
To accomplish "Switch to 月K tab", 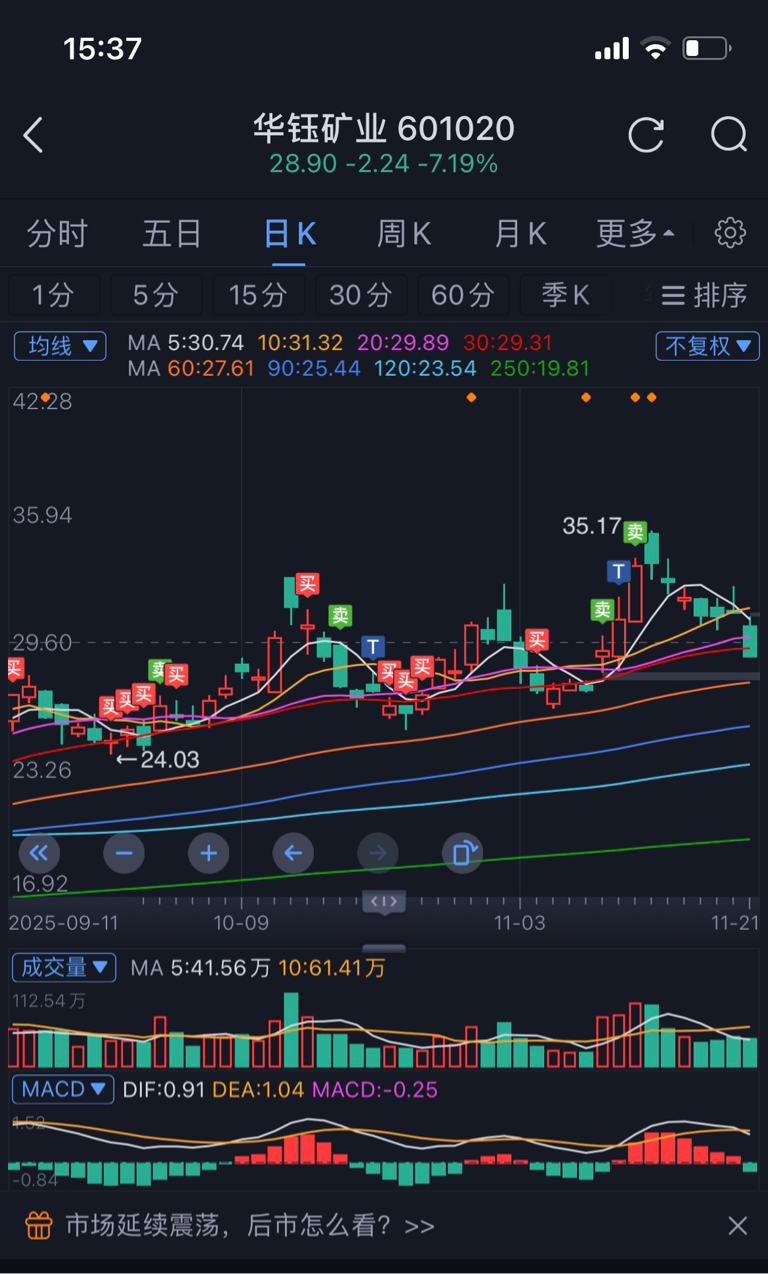I will tap(521, 234).
